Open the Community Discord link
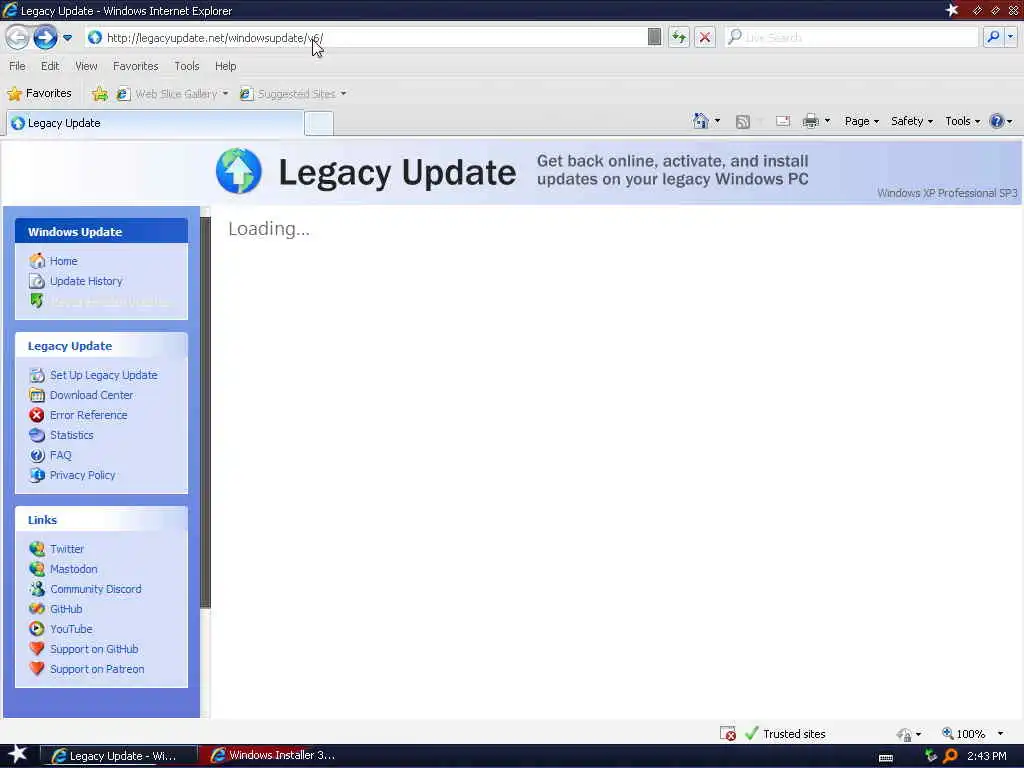Screen dimensions: 1024x768 click(x=95, y=589)
